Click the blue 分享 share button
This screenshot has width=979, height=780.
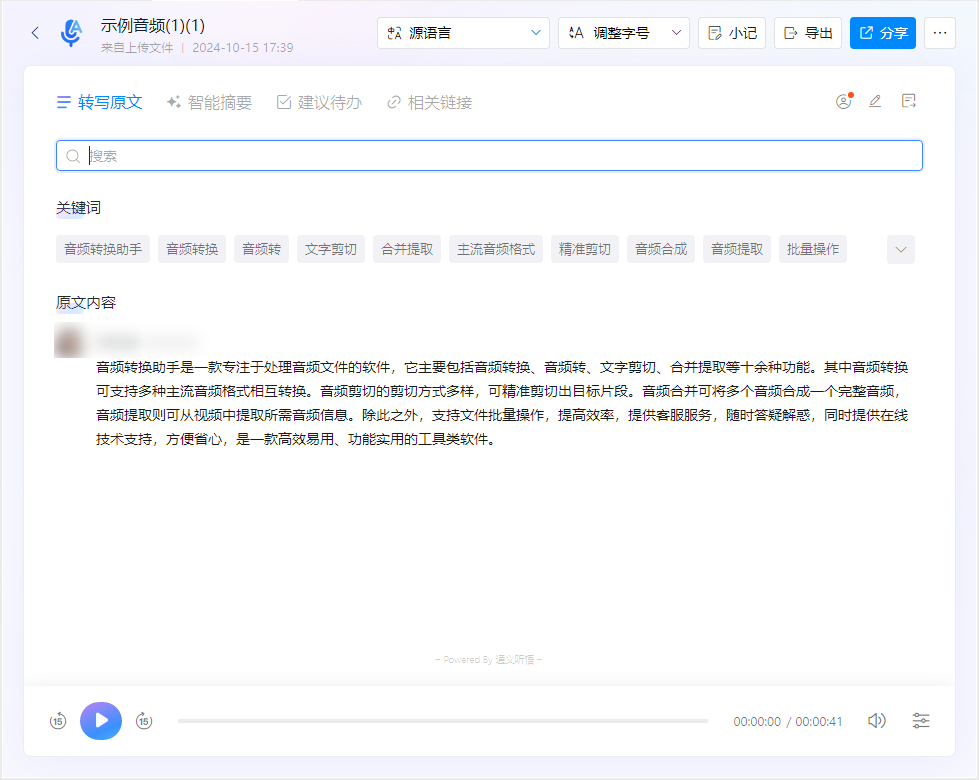pyautogui.click(x=883, y=33)
